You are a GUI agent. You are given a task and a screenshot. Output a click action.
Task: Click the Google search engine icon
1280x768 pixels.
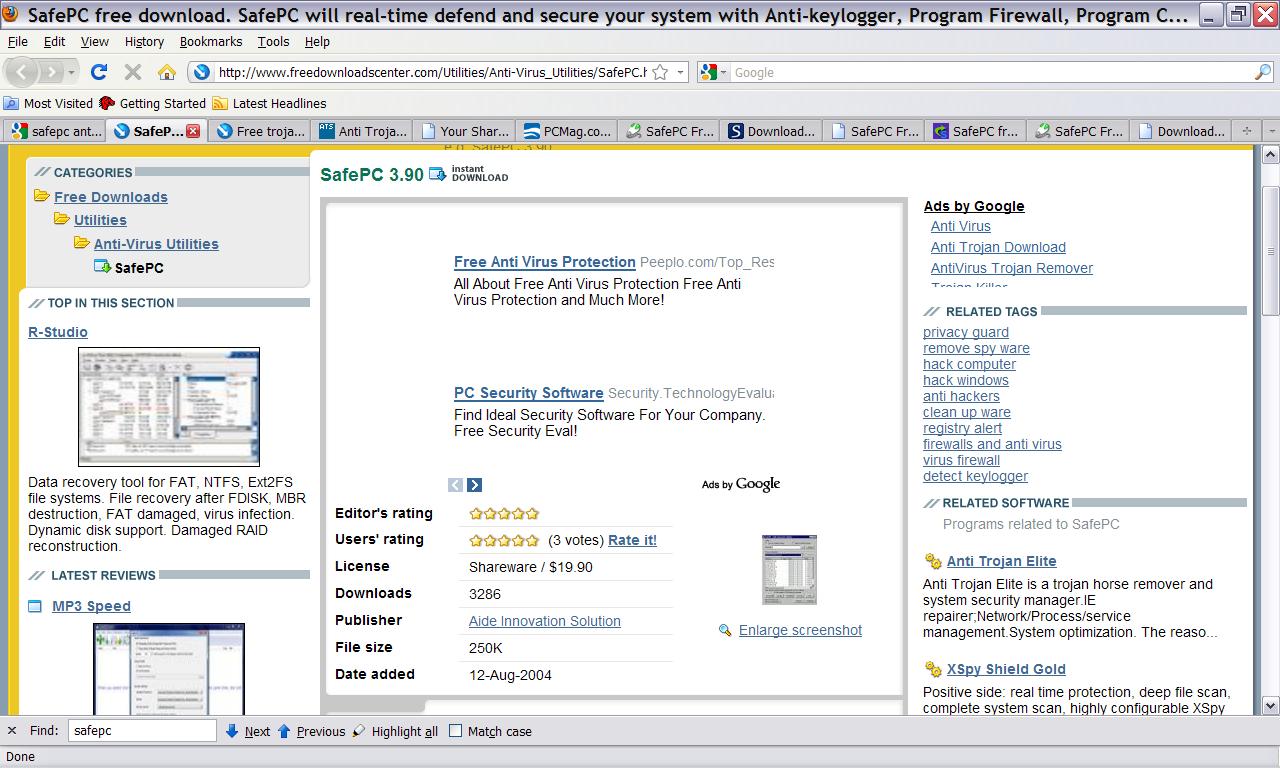(x=709, y=72)
